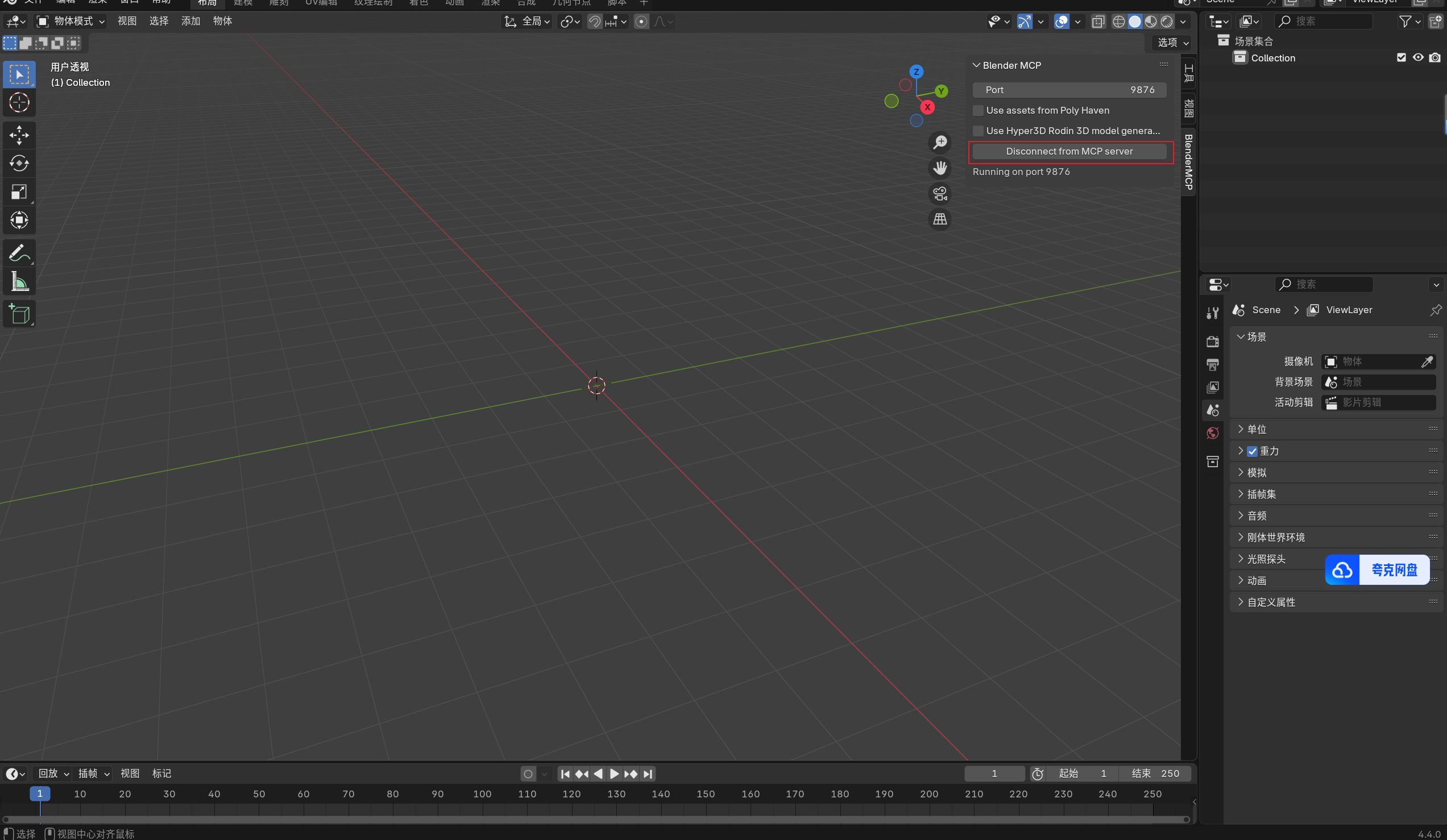Activate the 3D Cursor tool

point(19,103)
